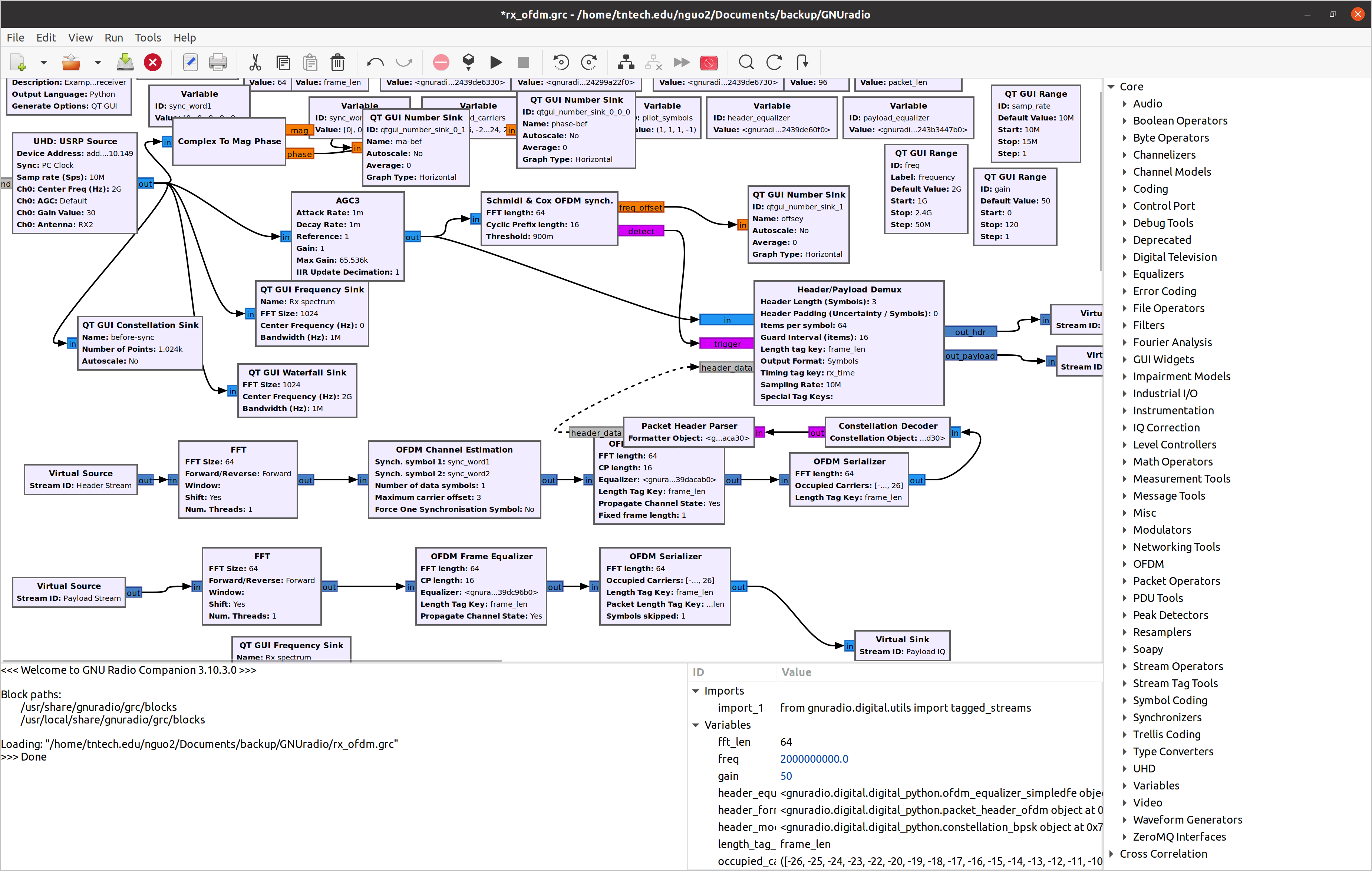Screen dimensions: 1372x871
Task: Show flow graph errors icon
Action: click(x=441, y=62)
